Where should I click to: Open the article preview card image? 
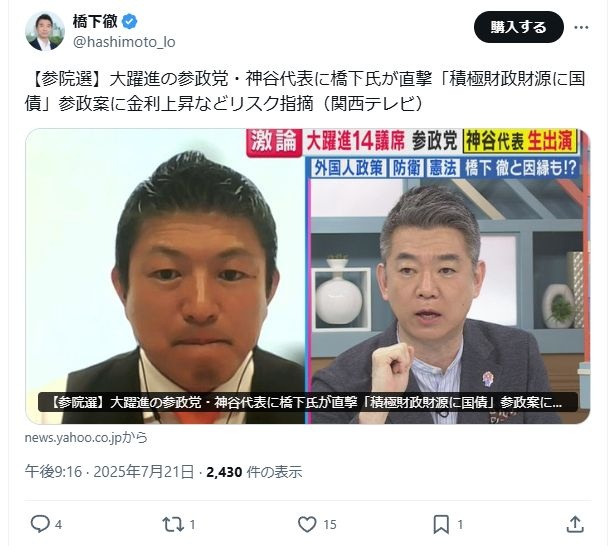click(x=308, y=276)
